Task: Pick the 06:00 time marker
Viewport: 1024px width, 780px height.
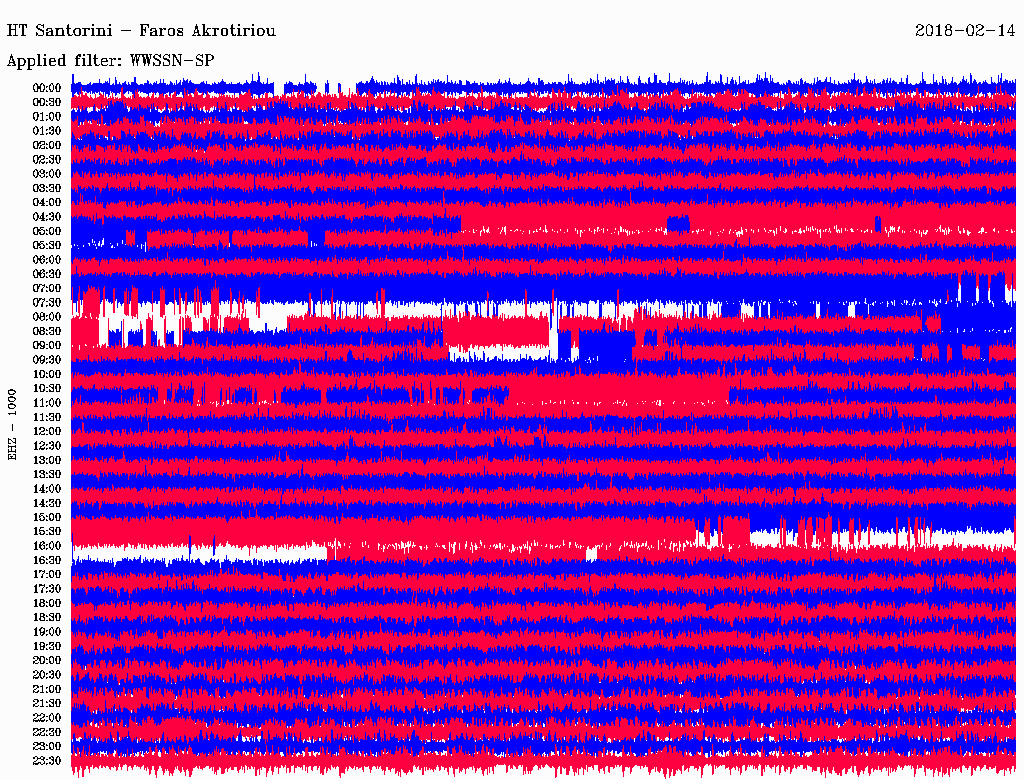Action: 47,260
